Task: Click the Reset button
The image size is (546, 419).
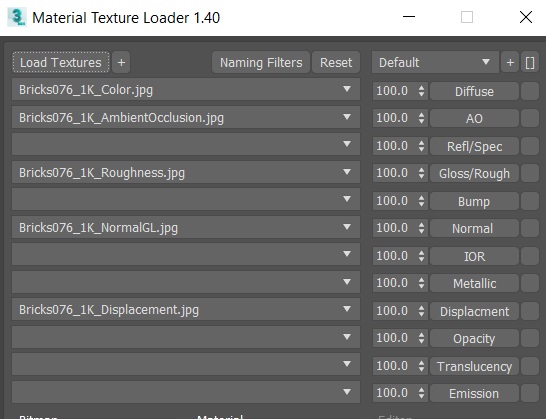Action: pos(336,62)
